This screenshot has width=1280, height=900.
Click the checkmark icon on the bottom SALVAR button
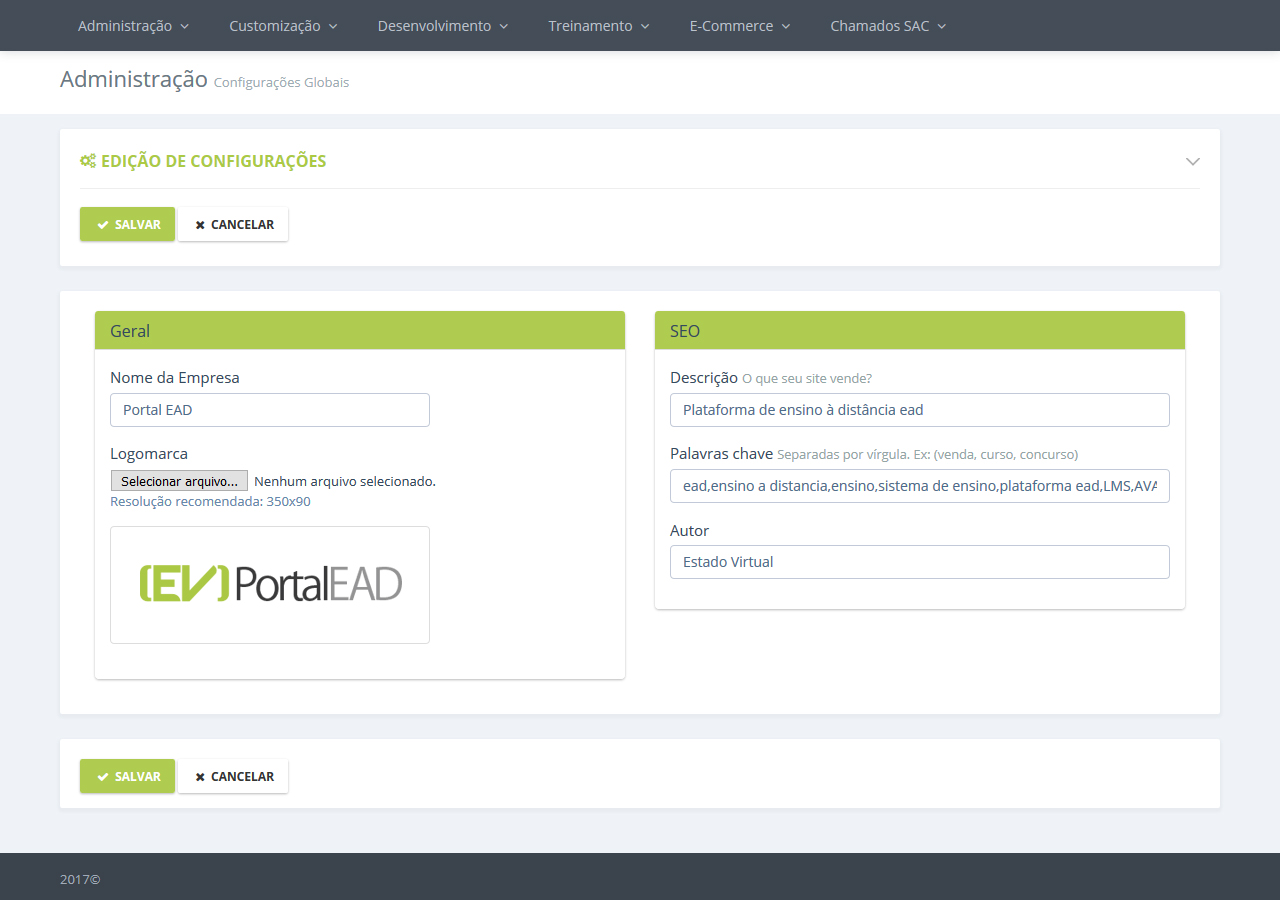coord(102,776)
